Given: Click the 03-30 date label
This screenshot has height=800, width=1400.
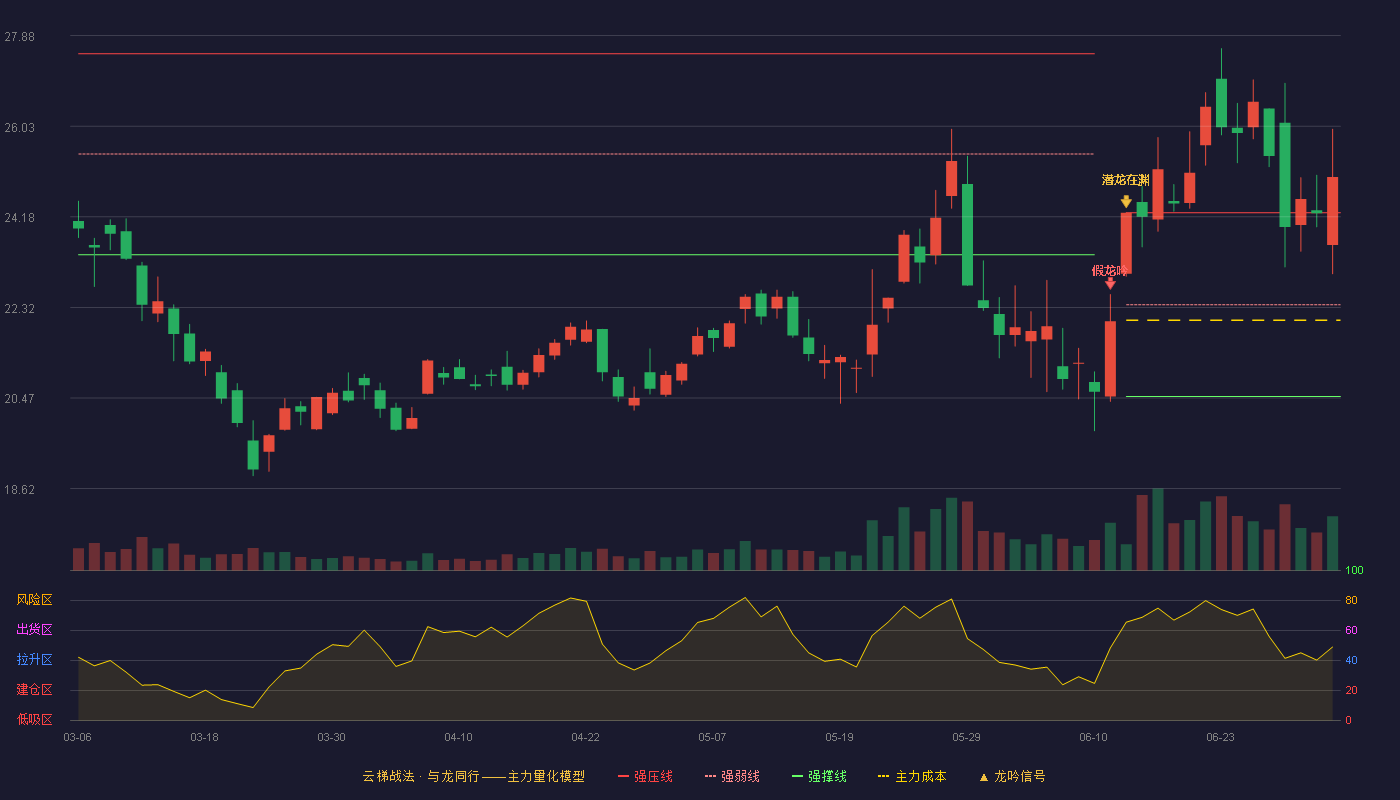Looking at the screenshot, I should [331, 737].
